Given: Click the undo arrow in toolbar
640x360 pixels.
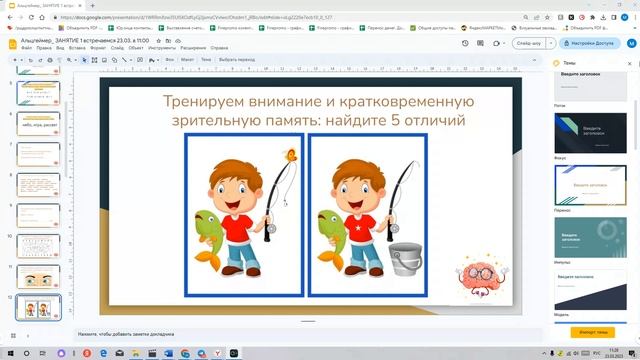Looking at the screenshot, I should click(31, 60).
